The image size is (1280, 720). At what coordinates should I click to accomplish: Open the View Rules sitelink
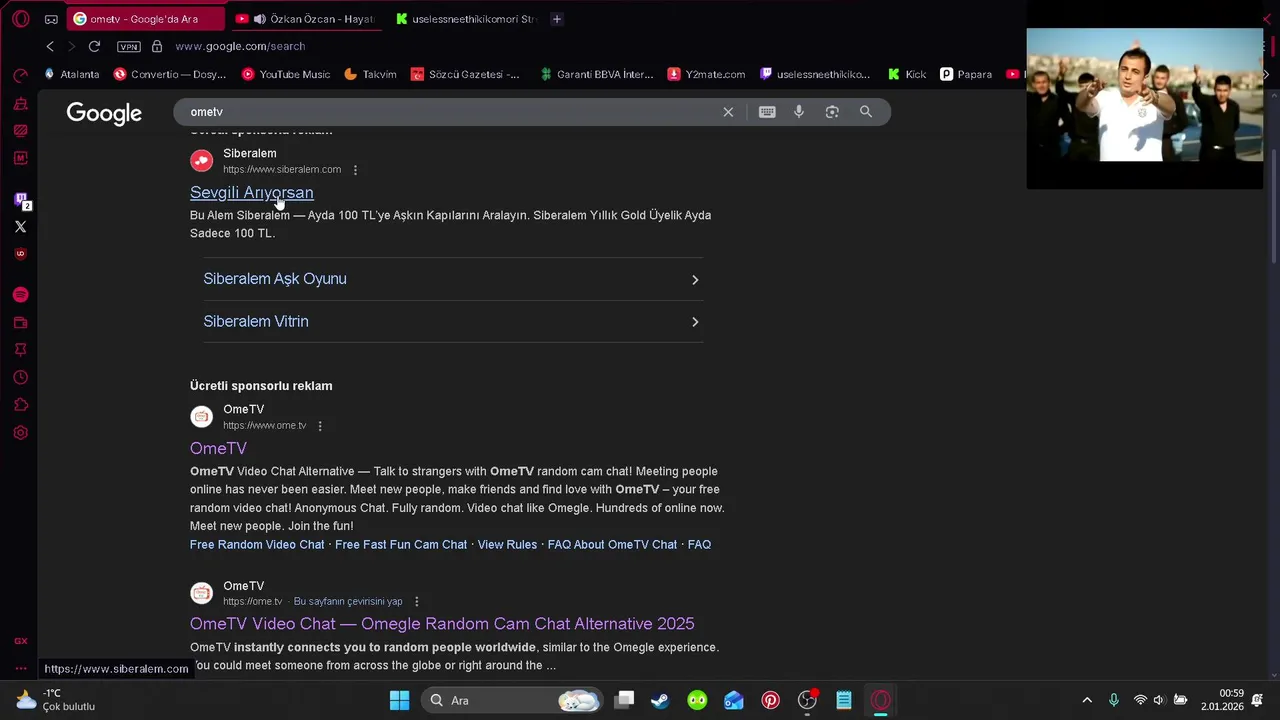507,545
